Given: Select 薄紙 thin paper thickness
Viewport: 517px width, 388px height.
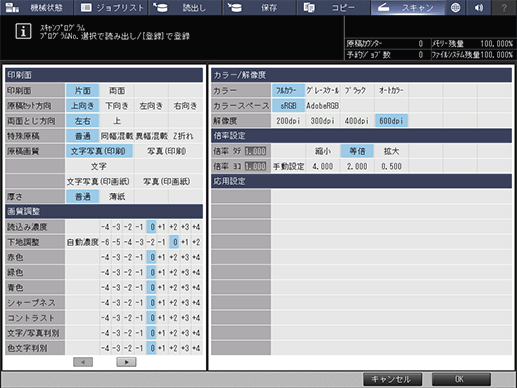Looking at the screenshot, I should (117, 196).
